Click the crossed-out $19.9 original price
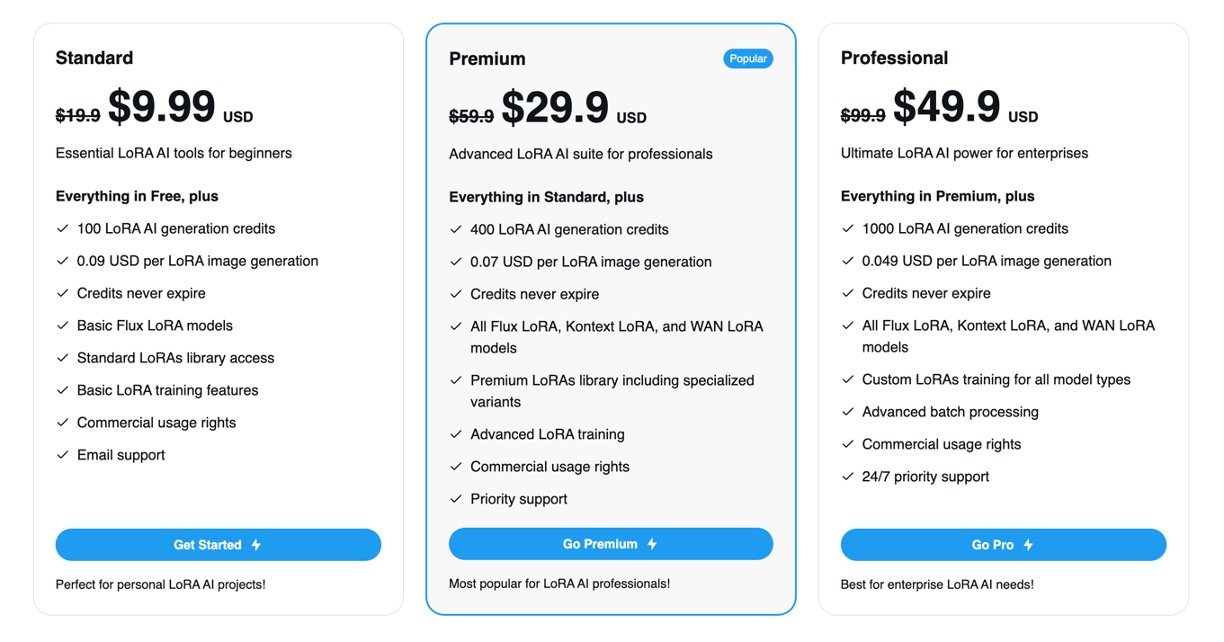The image size is (1224, 642). (78, 116)
